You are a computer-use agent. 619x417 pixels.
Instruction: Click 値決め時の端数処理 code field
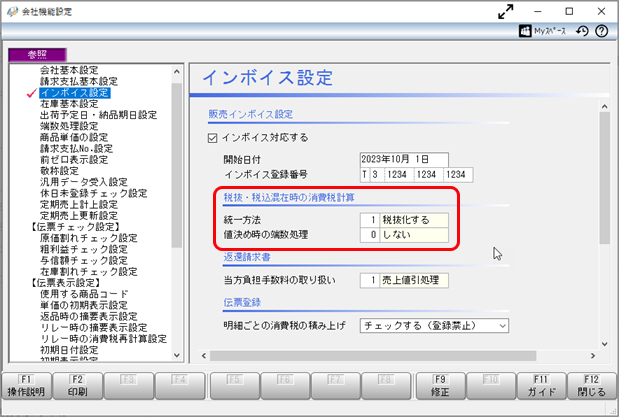[370, 235]
